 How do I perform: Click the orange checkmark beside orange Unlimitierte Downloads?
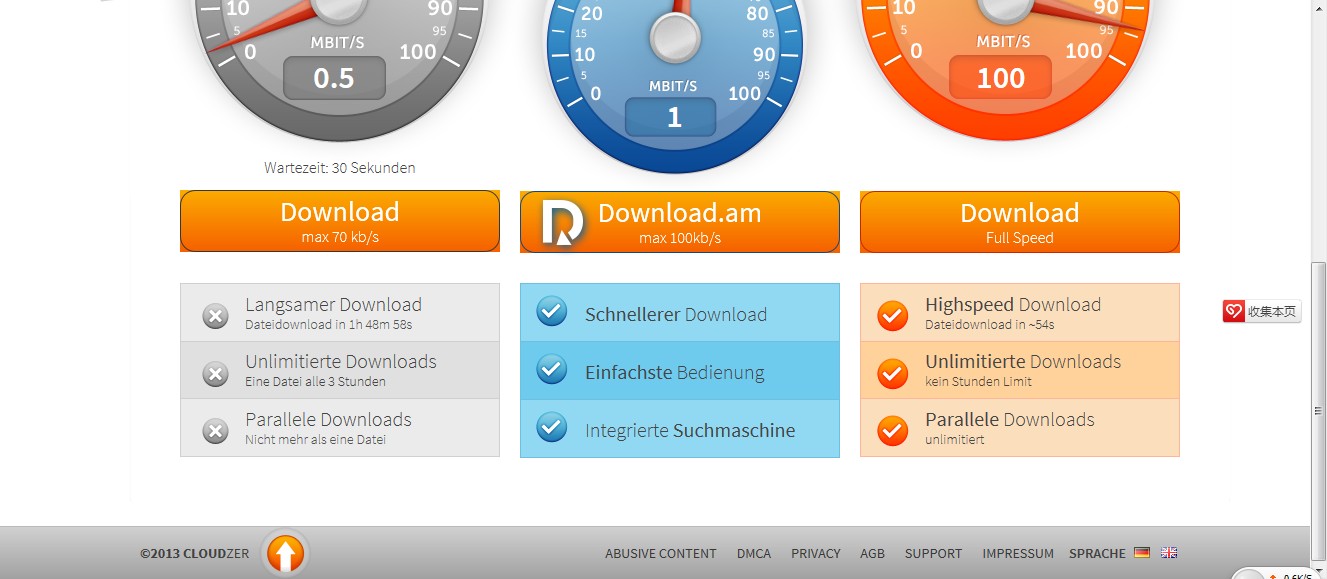point(892,373)
